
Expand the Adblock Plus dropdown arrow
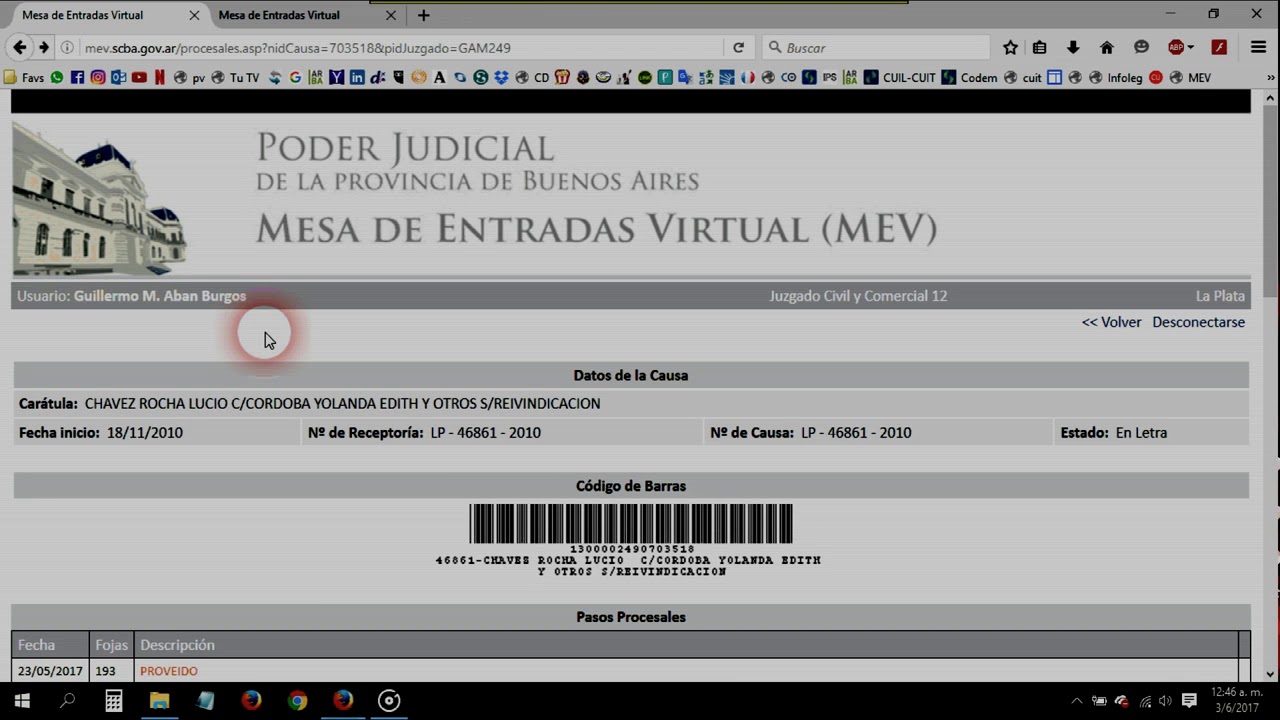[x=1190, y=47]
